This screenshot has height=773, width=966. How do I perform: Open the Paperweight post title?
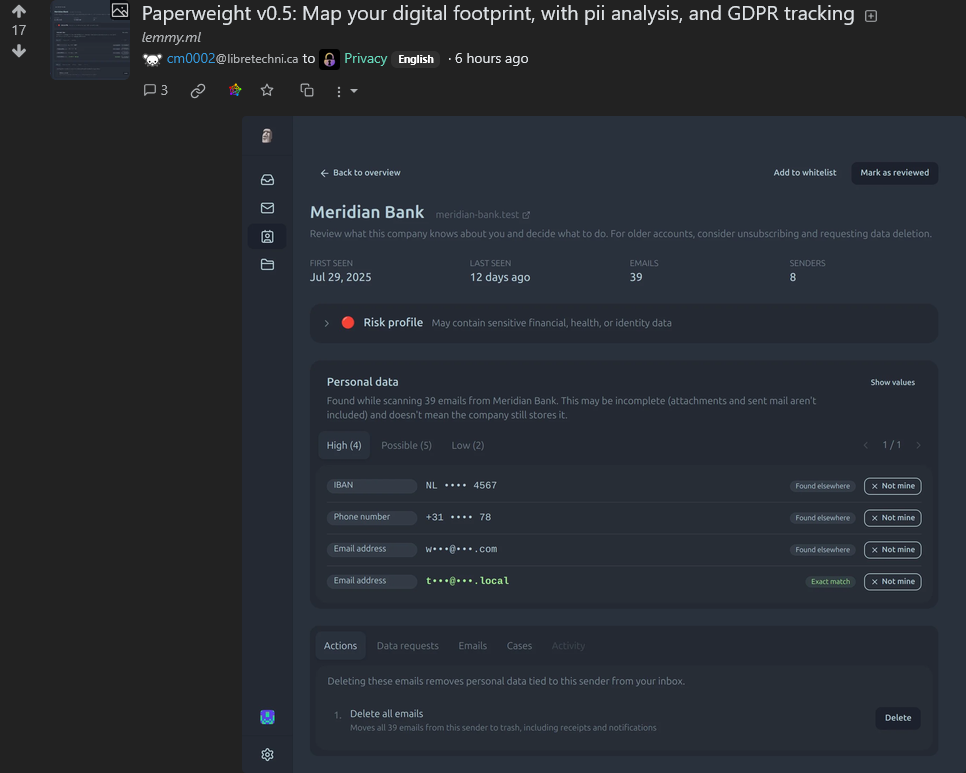[498, 14]
